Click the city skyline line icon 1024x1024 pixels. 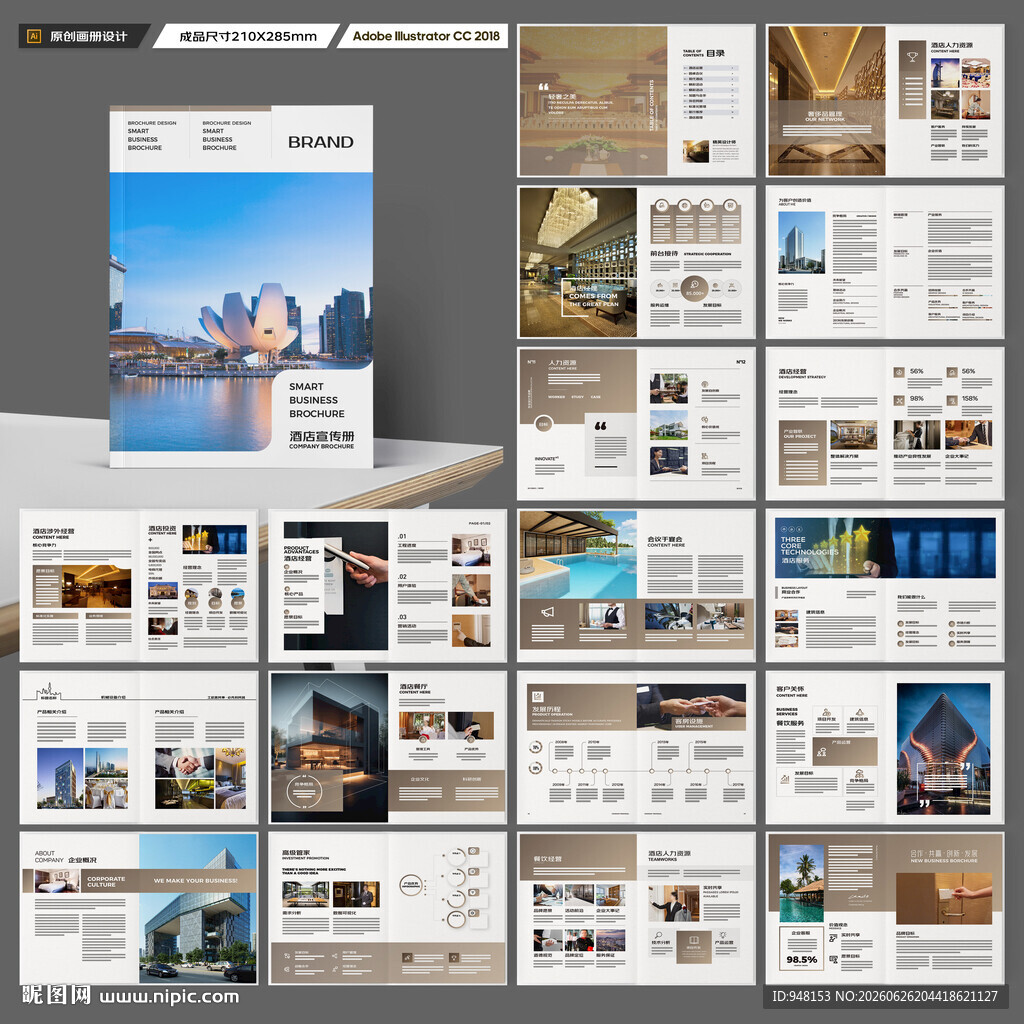coord(48,690)
